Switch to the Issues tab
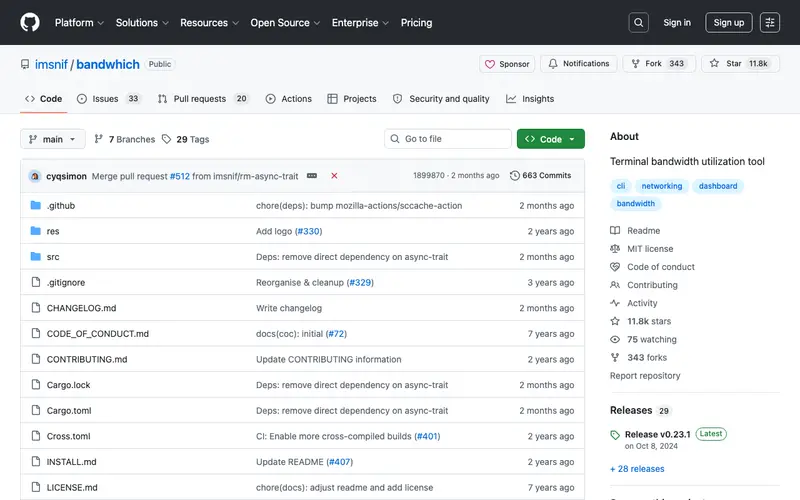 108,98
